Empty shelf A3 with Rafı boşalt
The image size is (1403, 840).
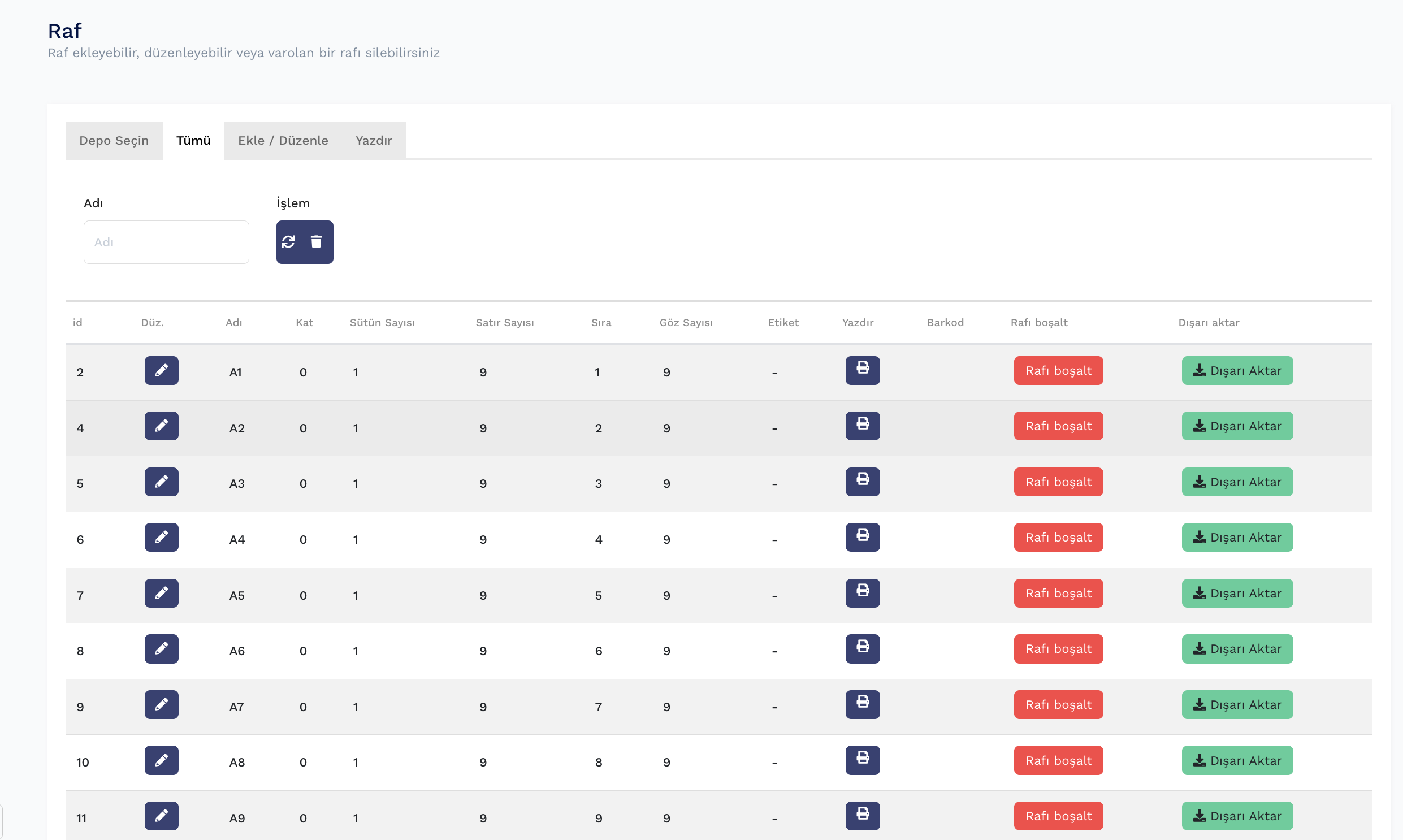pyautogui.click(x=1058, y=482)
